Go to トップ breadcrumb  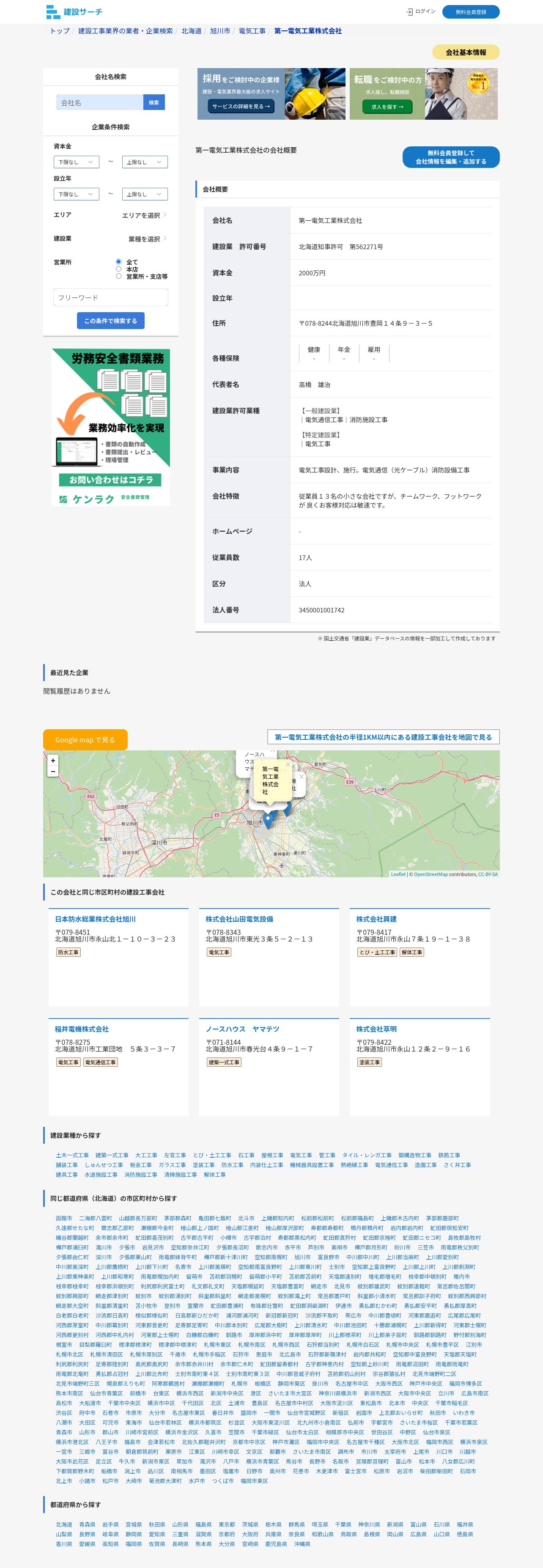[x=60, y=31]
